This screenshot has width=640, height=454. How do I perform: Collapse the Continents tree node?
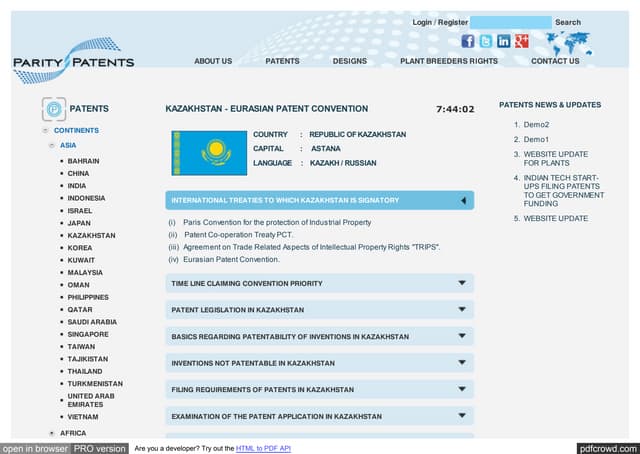[46, 131]
